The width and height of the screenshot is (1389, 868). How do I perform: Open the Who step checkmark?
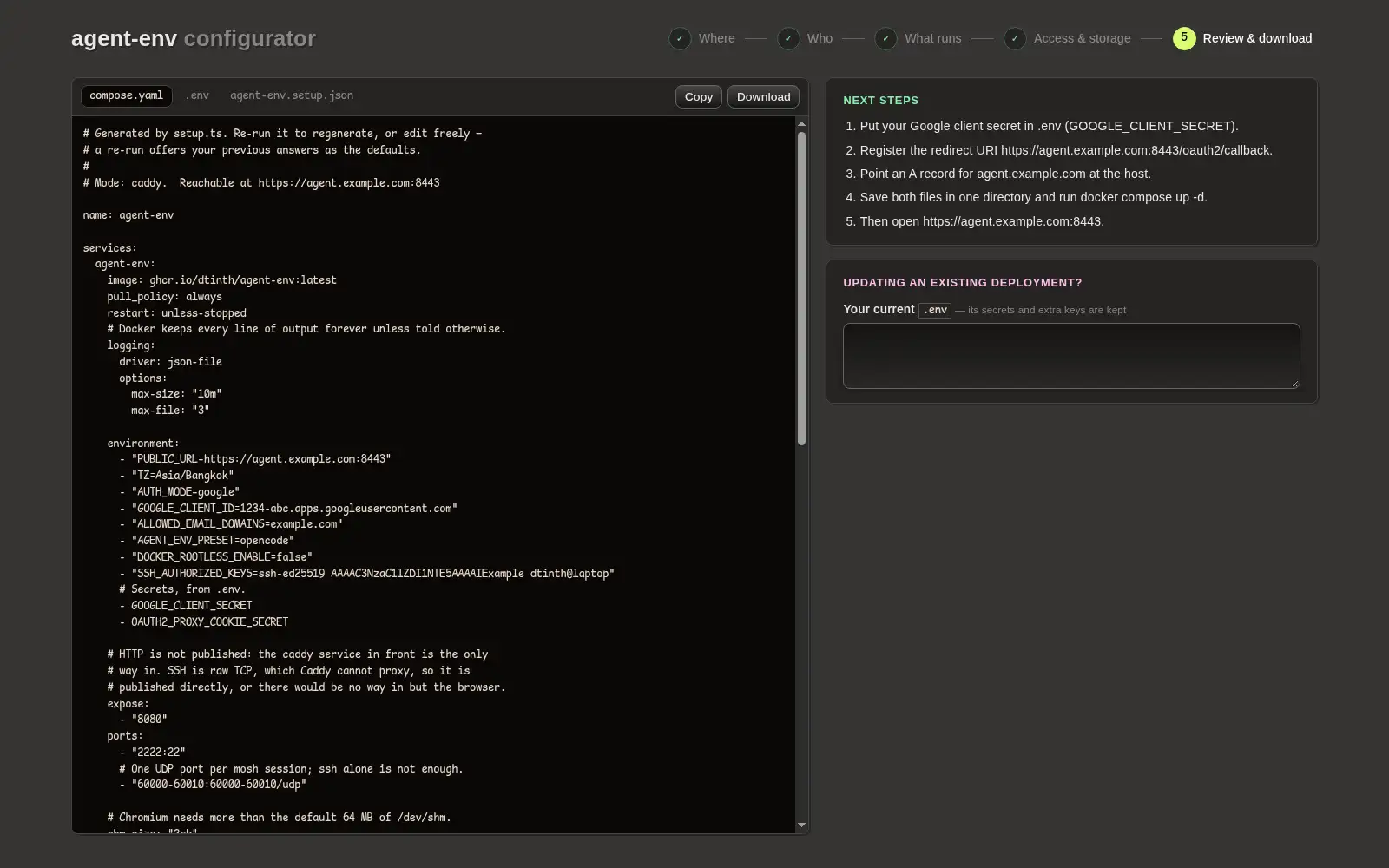788,38
